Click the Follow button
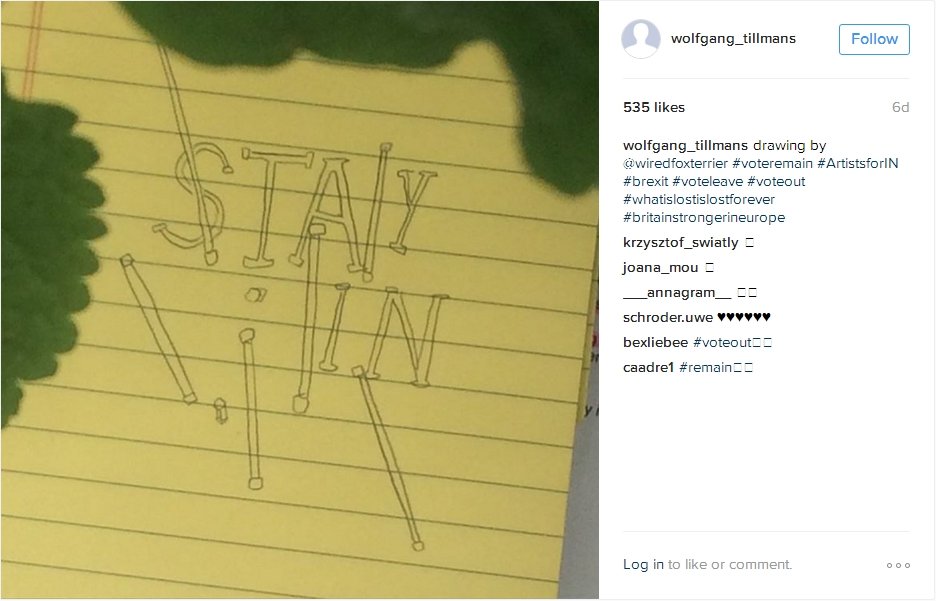The image size is (936, 601). click(x=874, y=39)
